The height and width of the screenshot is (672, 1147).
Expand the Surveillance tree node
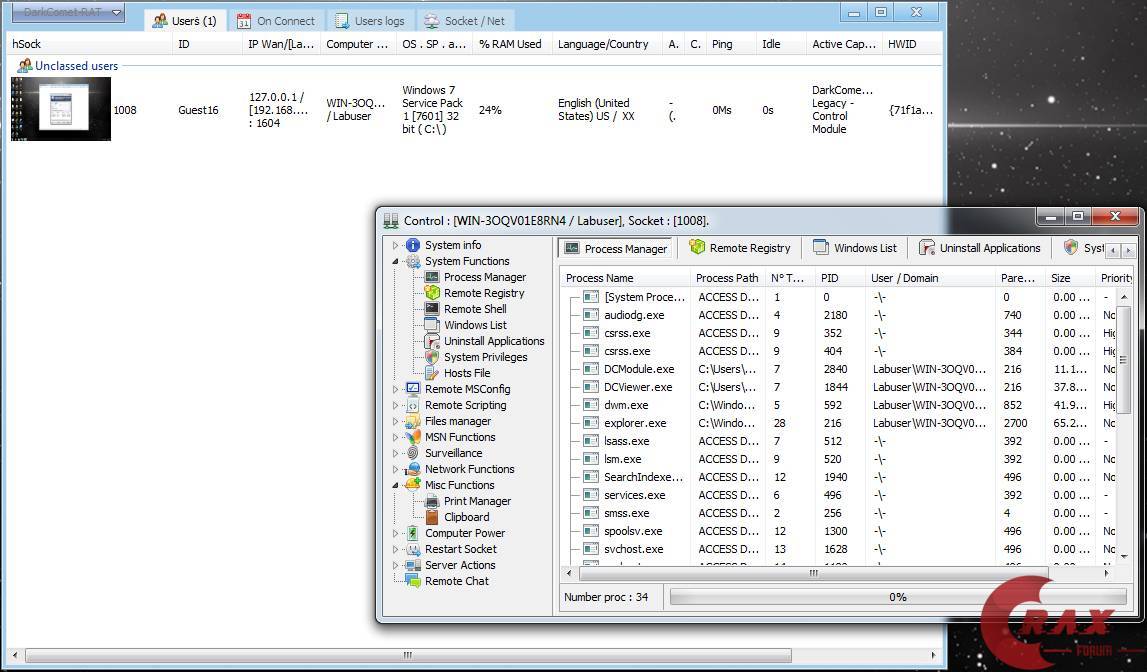click(x=396, y=453)
